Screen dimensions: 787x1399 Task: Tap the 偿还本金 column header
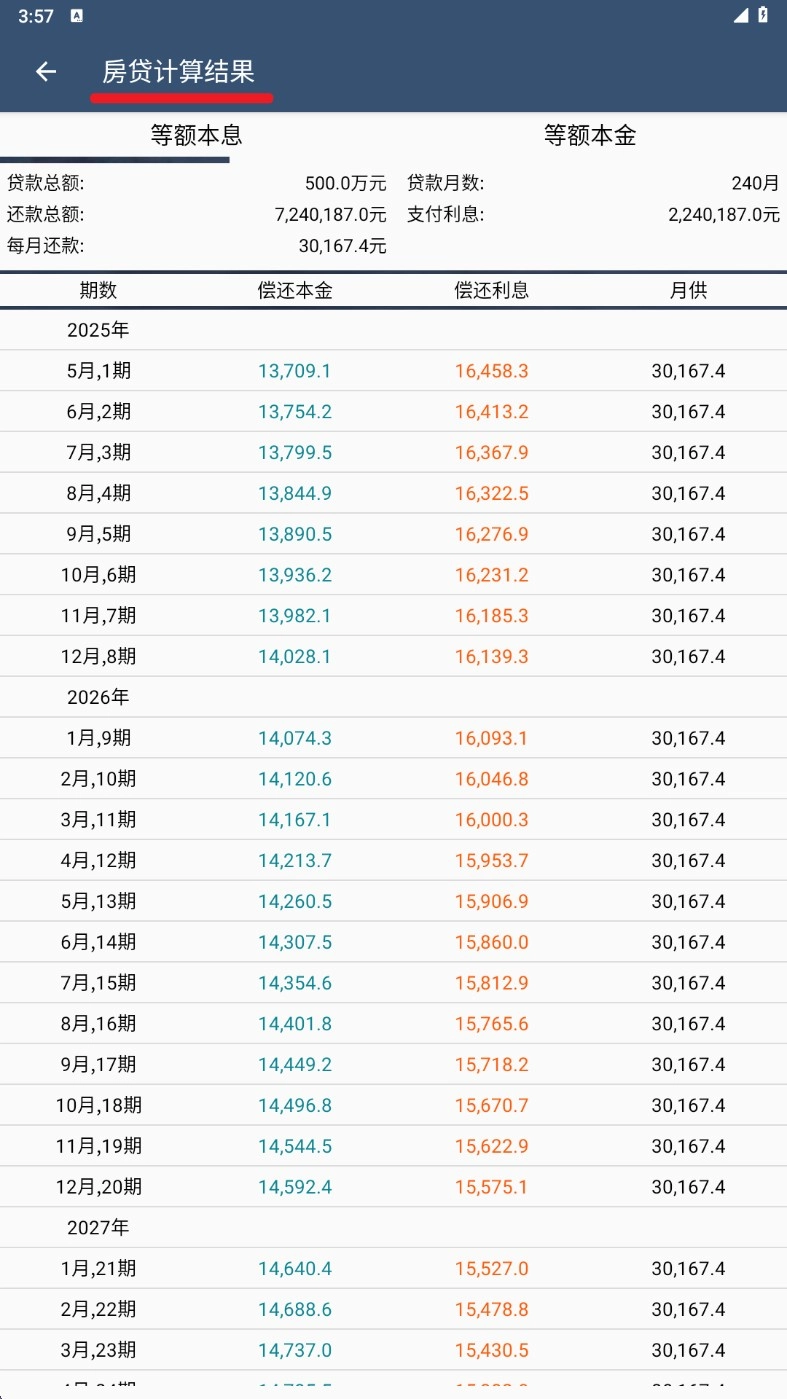point(294,290)
